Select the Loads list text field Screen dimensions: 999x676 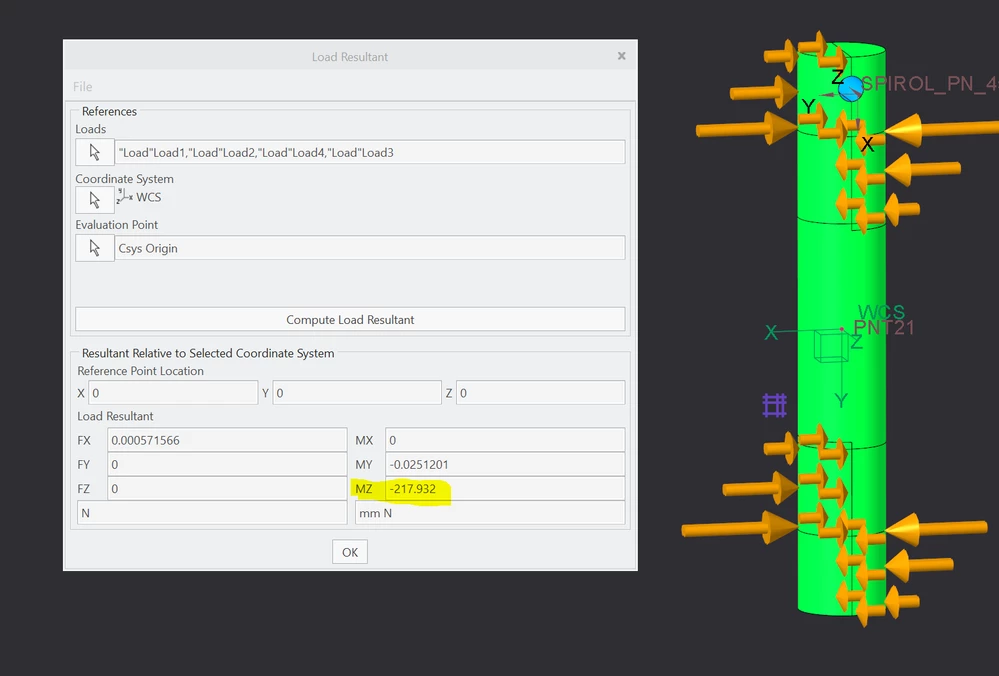click(x=371, y=151)
